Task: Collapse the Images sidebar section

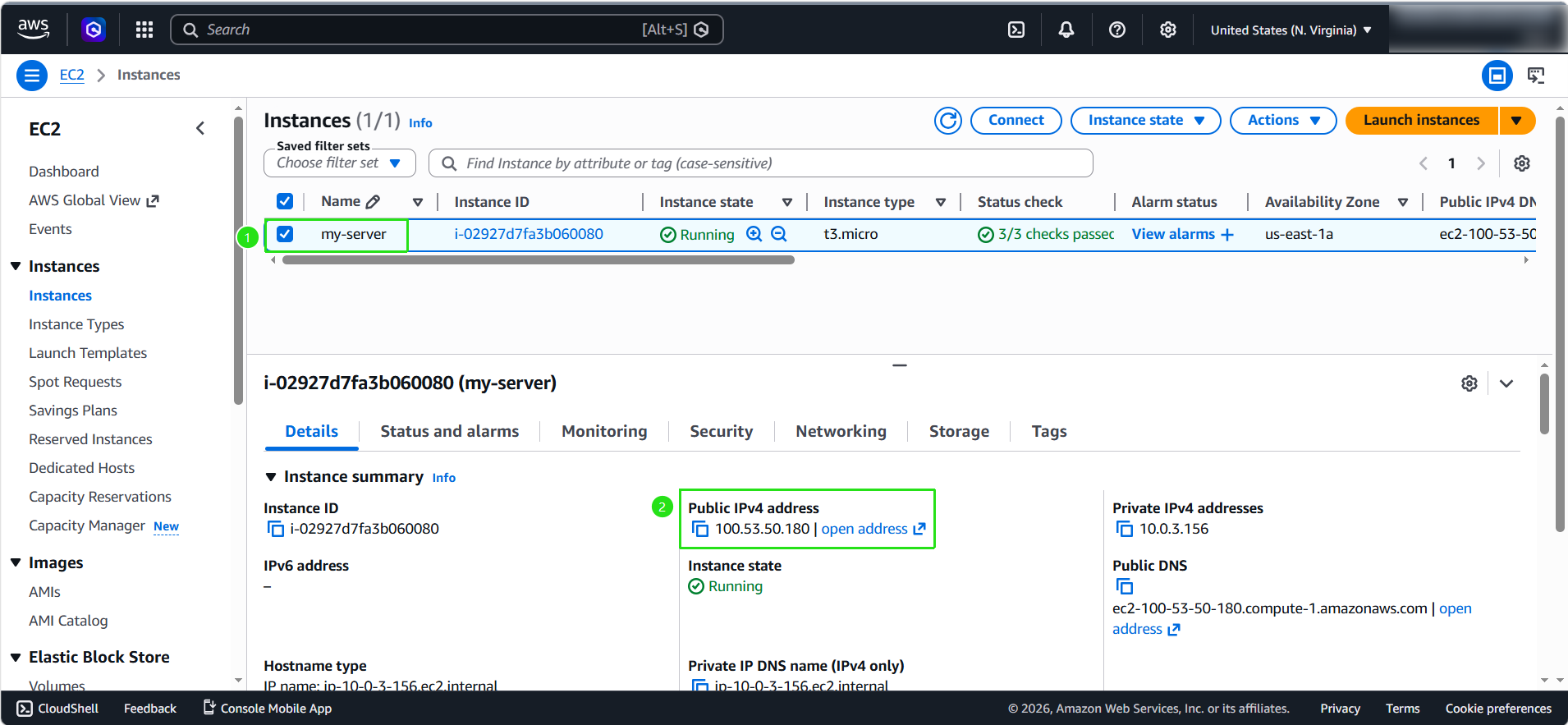Action: pyautogui.click(x=16, y=562)
